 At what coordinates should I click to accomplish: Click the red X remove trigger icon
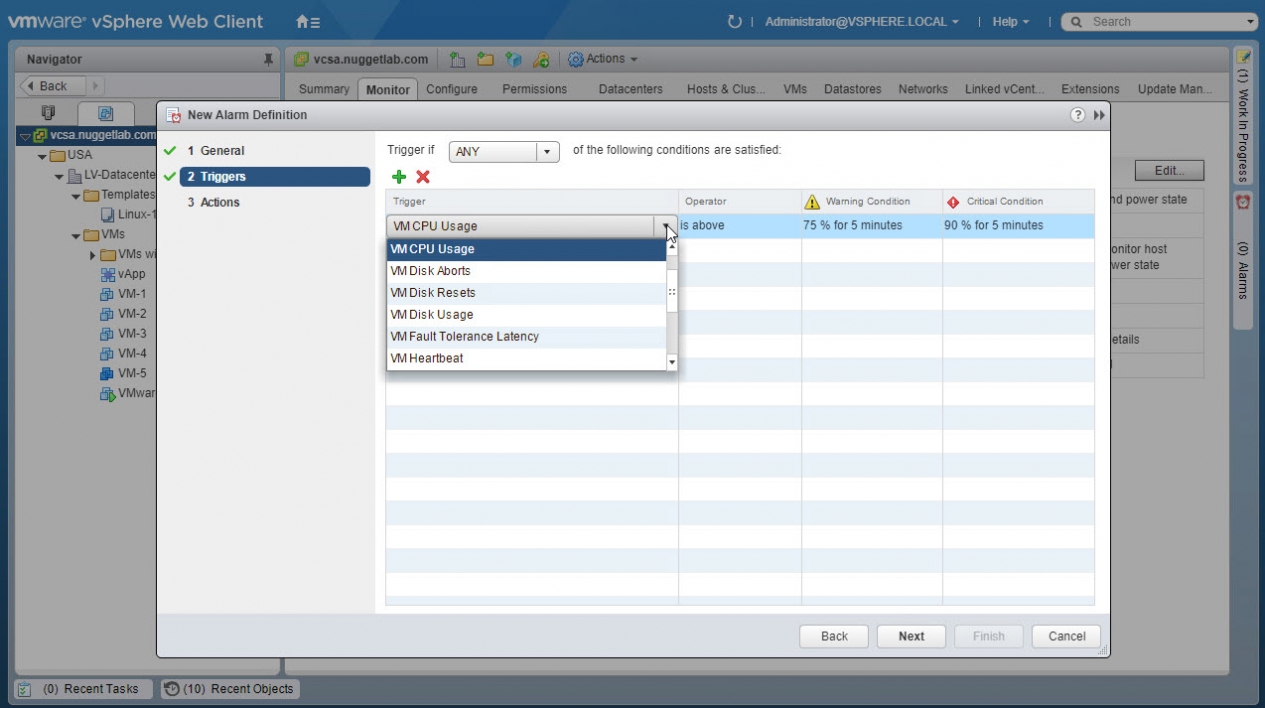tap(423, 177)
